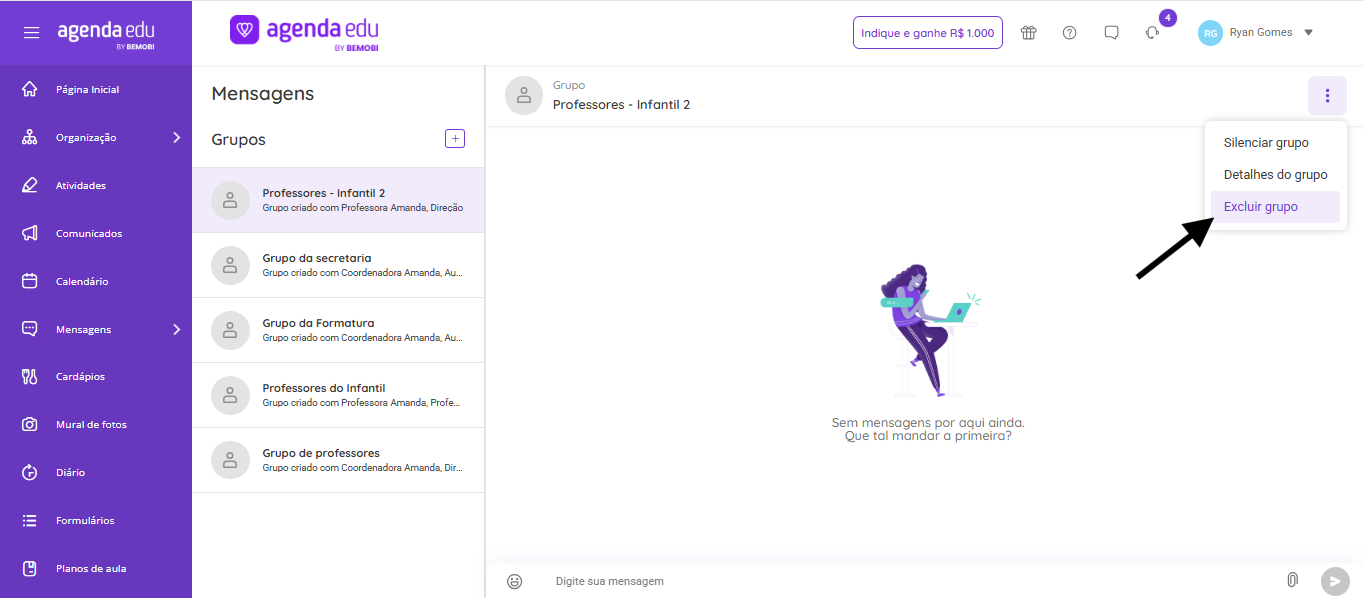Screen dimensions: 1363x598
Task: Click the RG user avatar
Action: tap(1210, 33)
